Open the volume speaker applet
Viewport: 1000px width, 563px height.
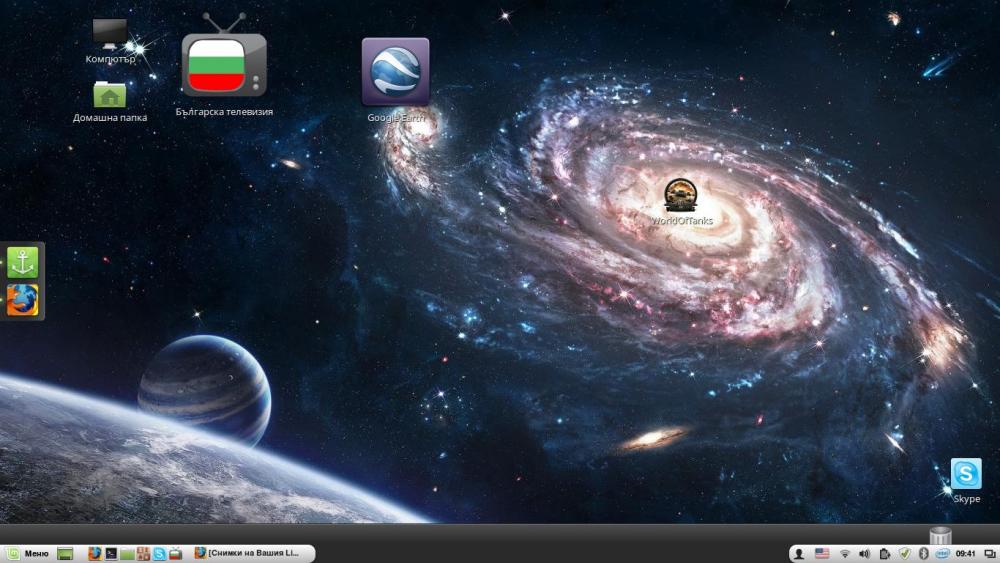tap(864, 553)
